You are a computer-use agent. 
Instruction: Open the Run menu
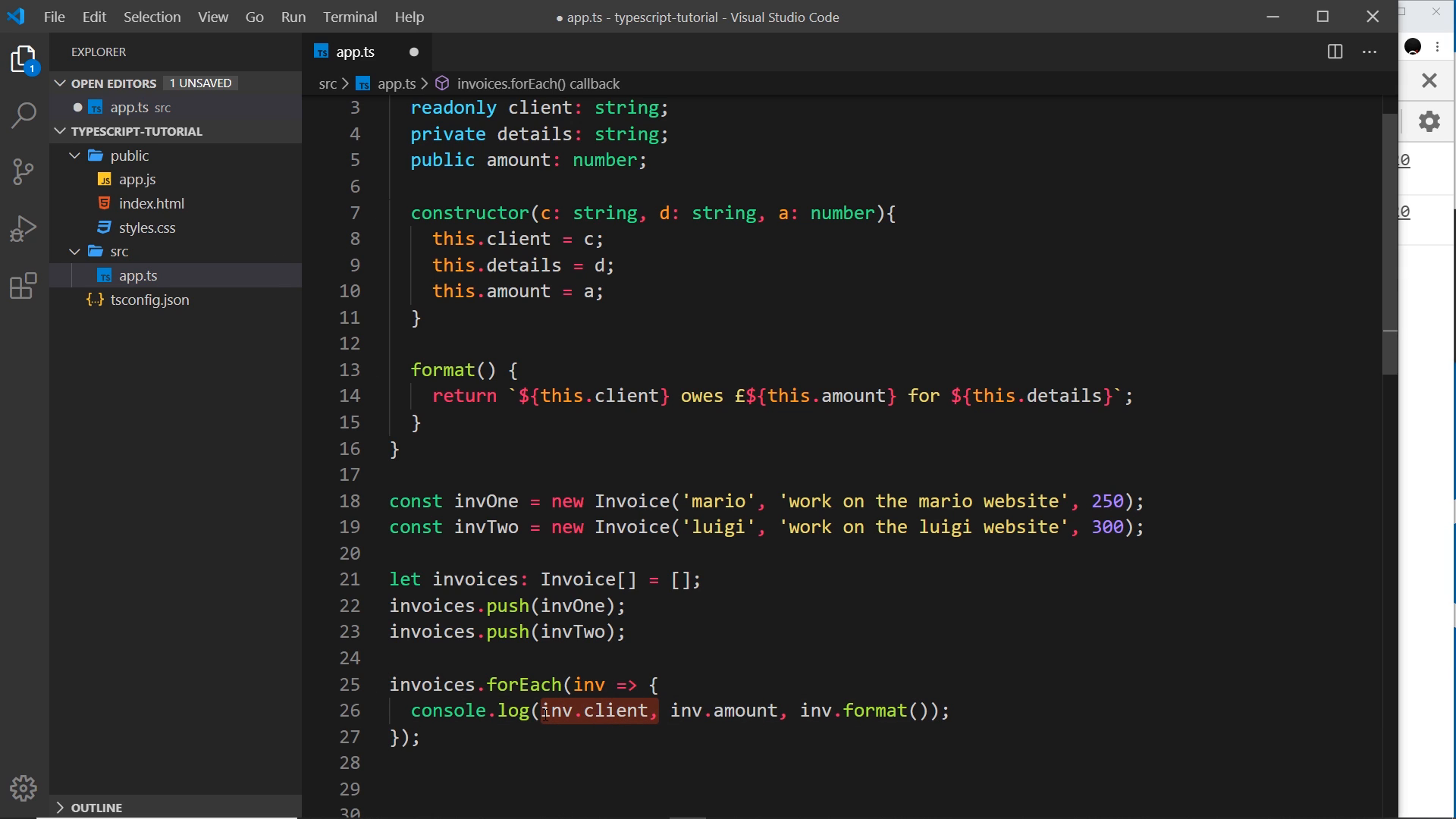click(293, 17)
